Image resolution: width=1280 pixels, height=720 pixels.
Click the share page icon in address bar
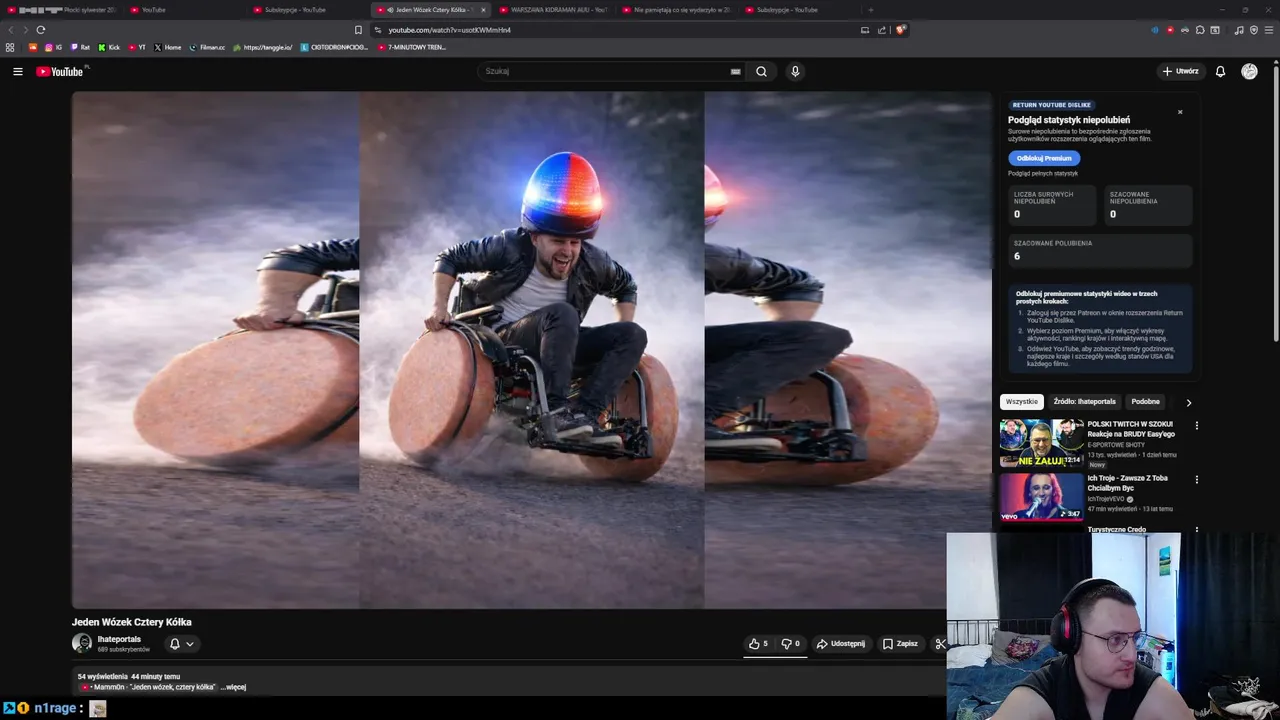pos(882,30)
